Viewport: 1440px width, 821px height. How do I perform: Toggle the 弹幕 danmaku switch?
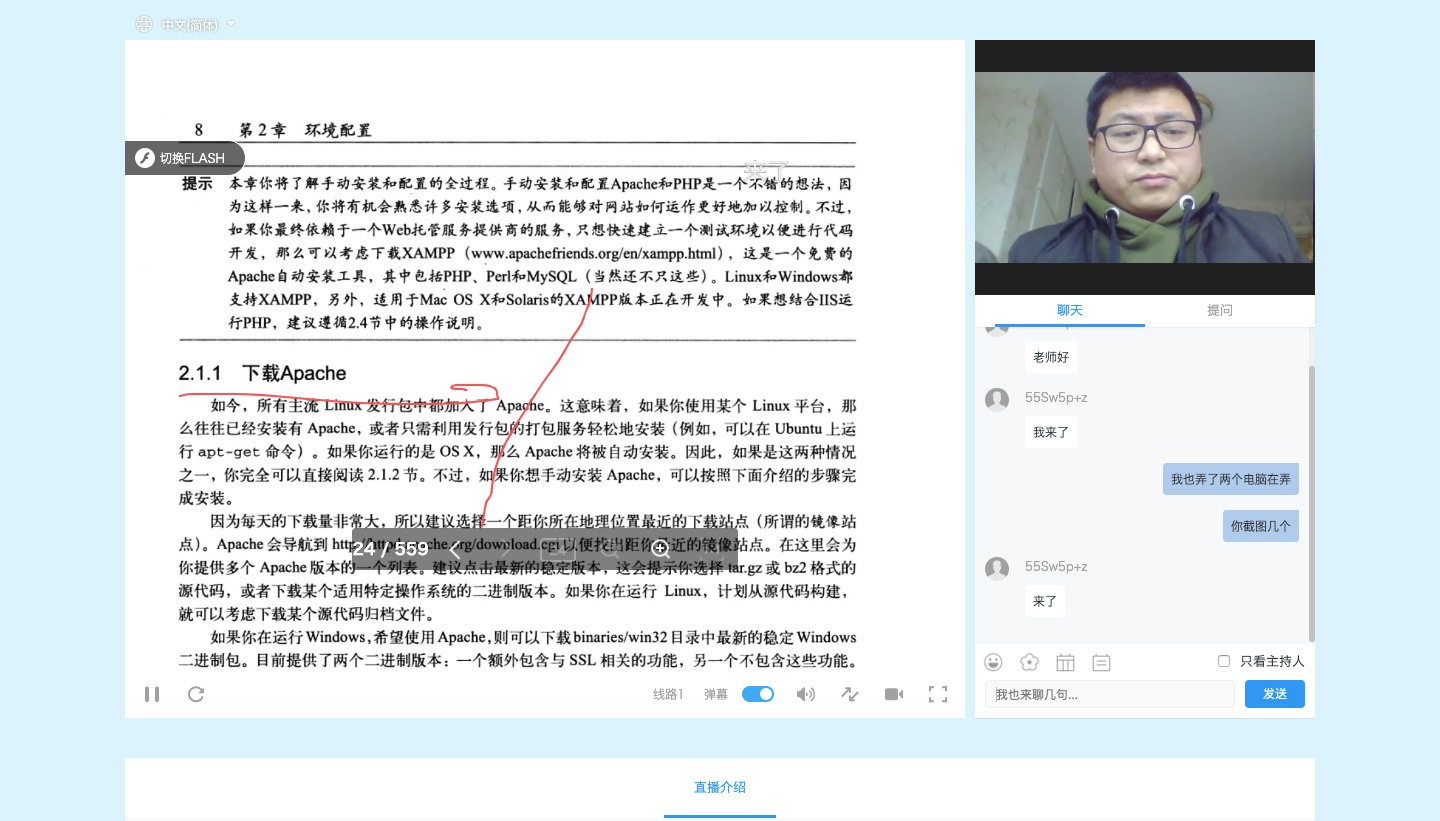click(758, 694)
